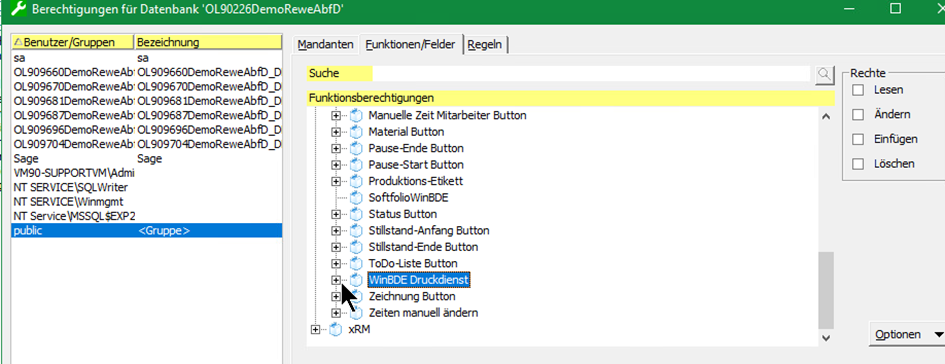Select user sa in the list

pos(146,58)
